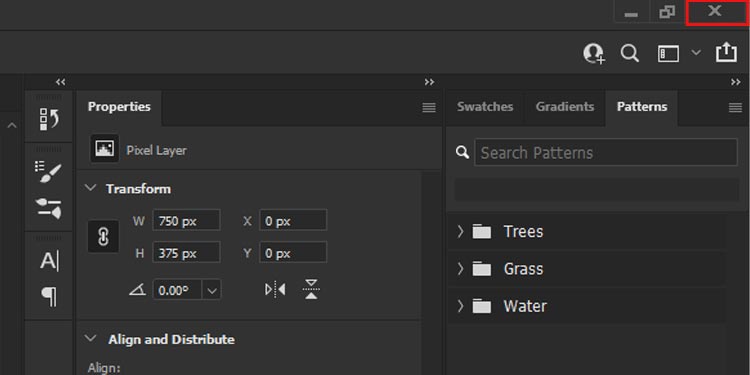The image size is (750, 375).
Task: Click the Grass folder icon
Action: (482, 269)
